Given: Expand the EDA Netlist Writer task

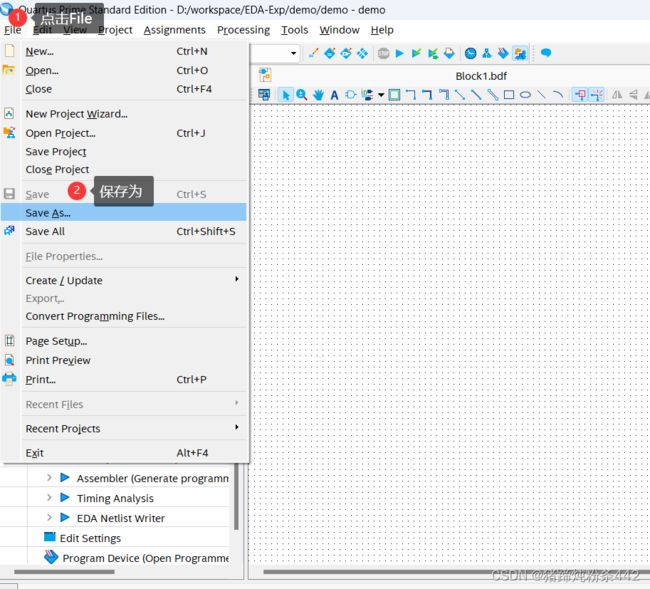Looking at the screenshot, I should coord(49,517).
